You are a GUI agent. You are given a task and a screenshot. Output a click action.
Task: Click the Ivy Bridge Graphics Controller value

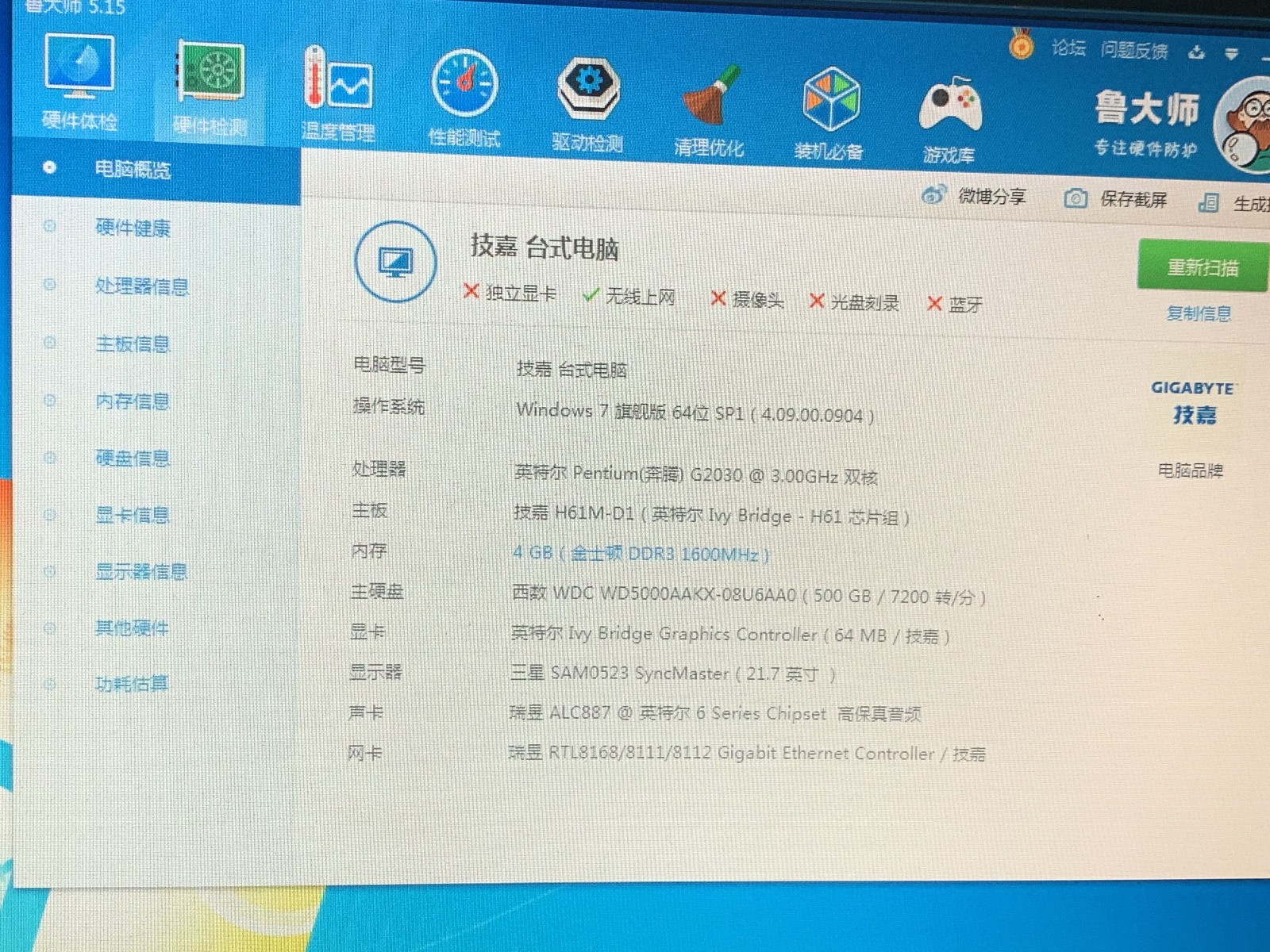(x=729, y=634)
